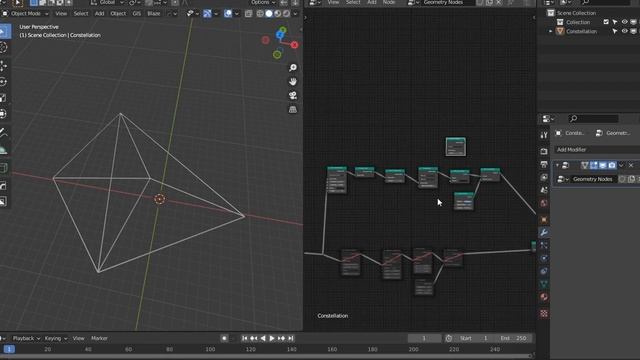Viewport: 640px width, 360px height.
Task: Open the Playback dropdown in timeline
Action: (x=26, y=338)
